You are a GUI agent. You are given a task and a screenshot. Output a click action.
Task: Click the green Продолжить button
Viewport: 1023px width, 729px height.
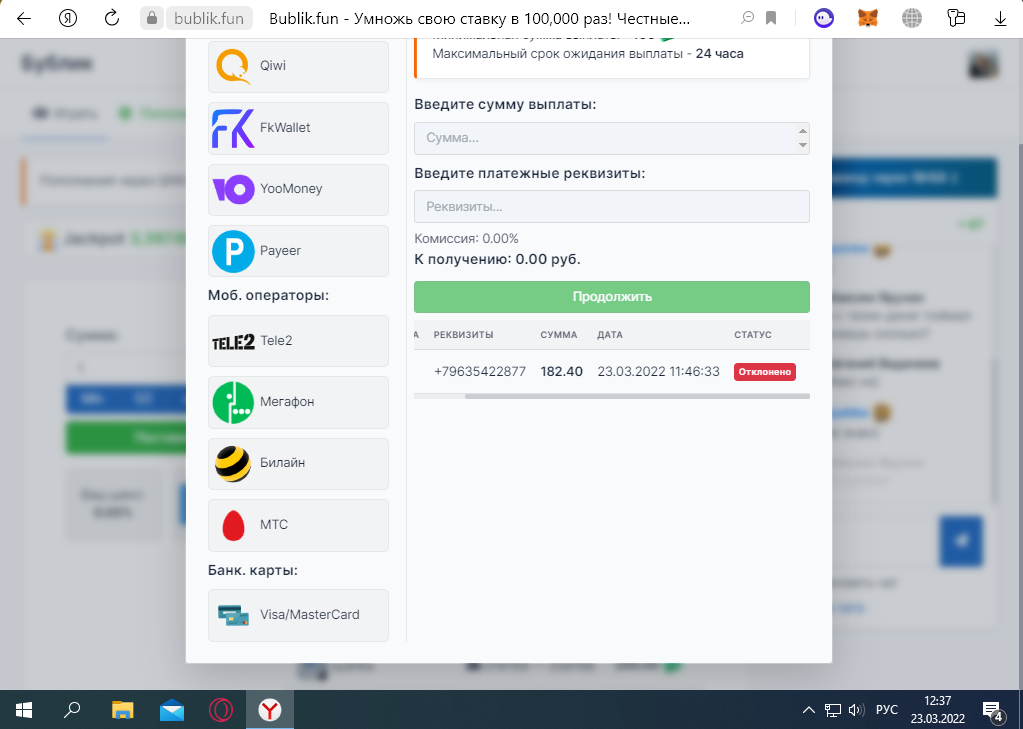click(611, 297)
